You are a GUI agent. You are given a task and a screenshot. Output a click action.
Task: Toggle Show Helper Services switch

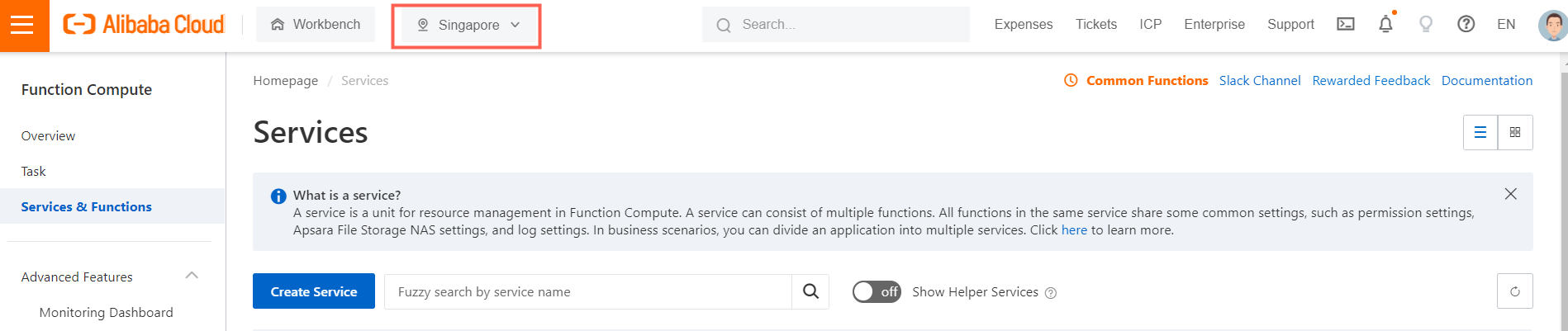[877, 292]
